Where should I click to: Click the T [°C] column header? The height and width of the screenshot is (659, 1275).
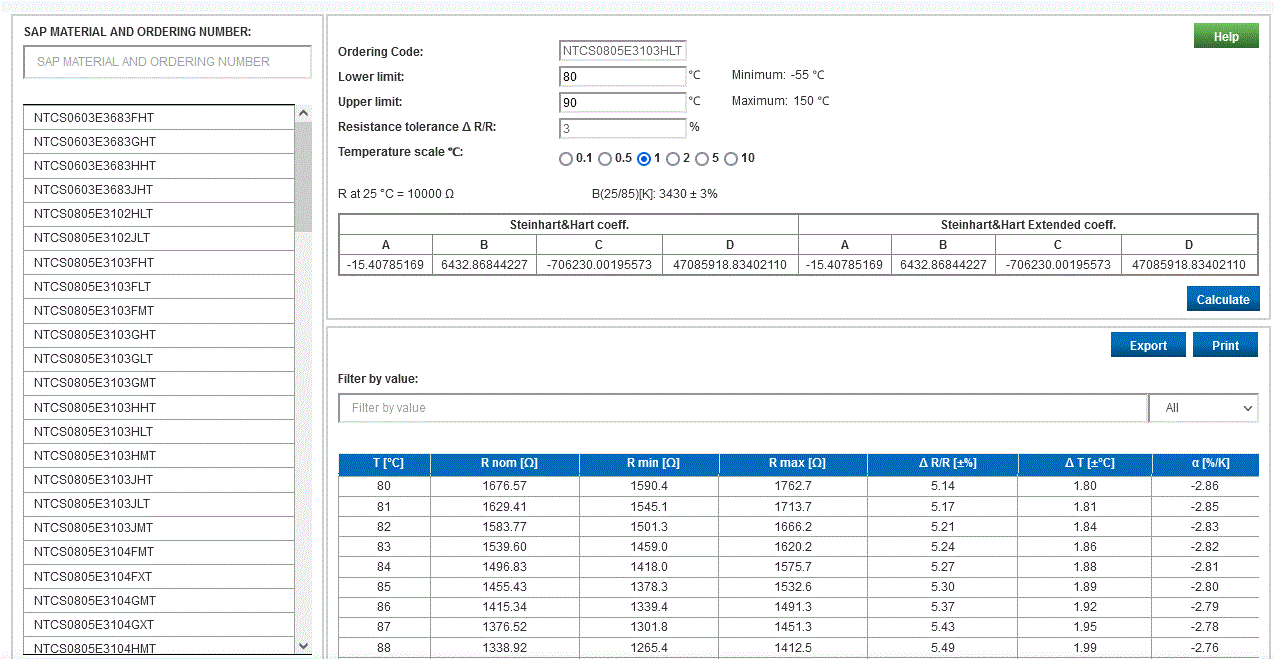tap(384, 464)
